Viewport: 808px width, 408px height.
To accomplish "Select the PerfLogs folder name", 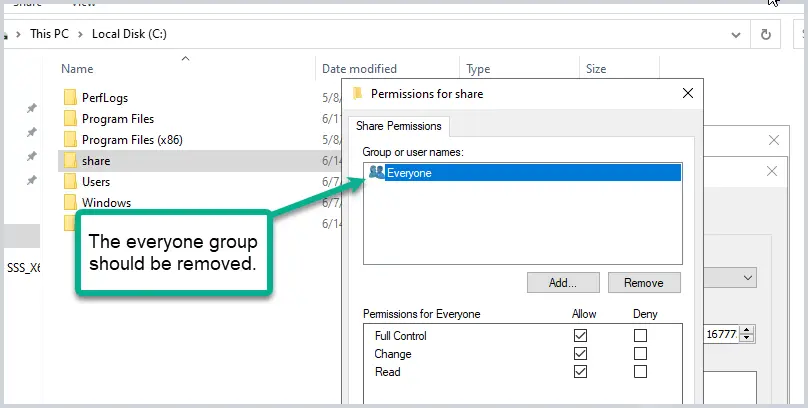I will pos(105,98).
